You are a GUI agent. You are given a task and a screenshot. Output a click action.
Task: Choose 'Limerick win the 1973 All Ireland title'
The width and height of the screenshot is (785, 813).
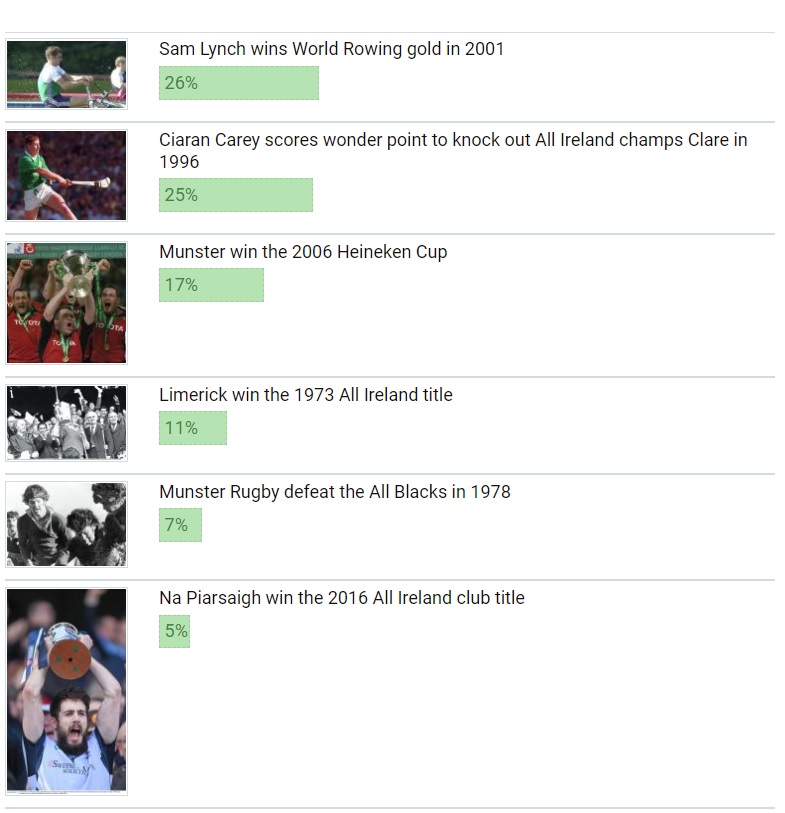[305, 394]
